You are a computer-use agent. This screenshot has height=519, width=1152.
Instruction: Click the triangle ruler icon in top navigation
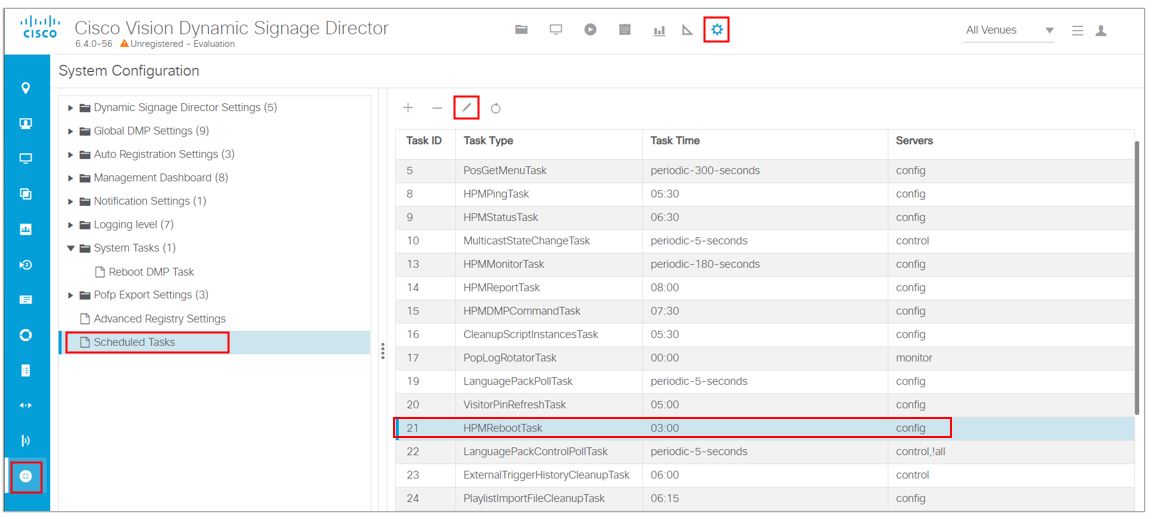click(688, 30)
